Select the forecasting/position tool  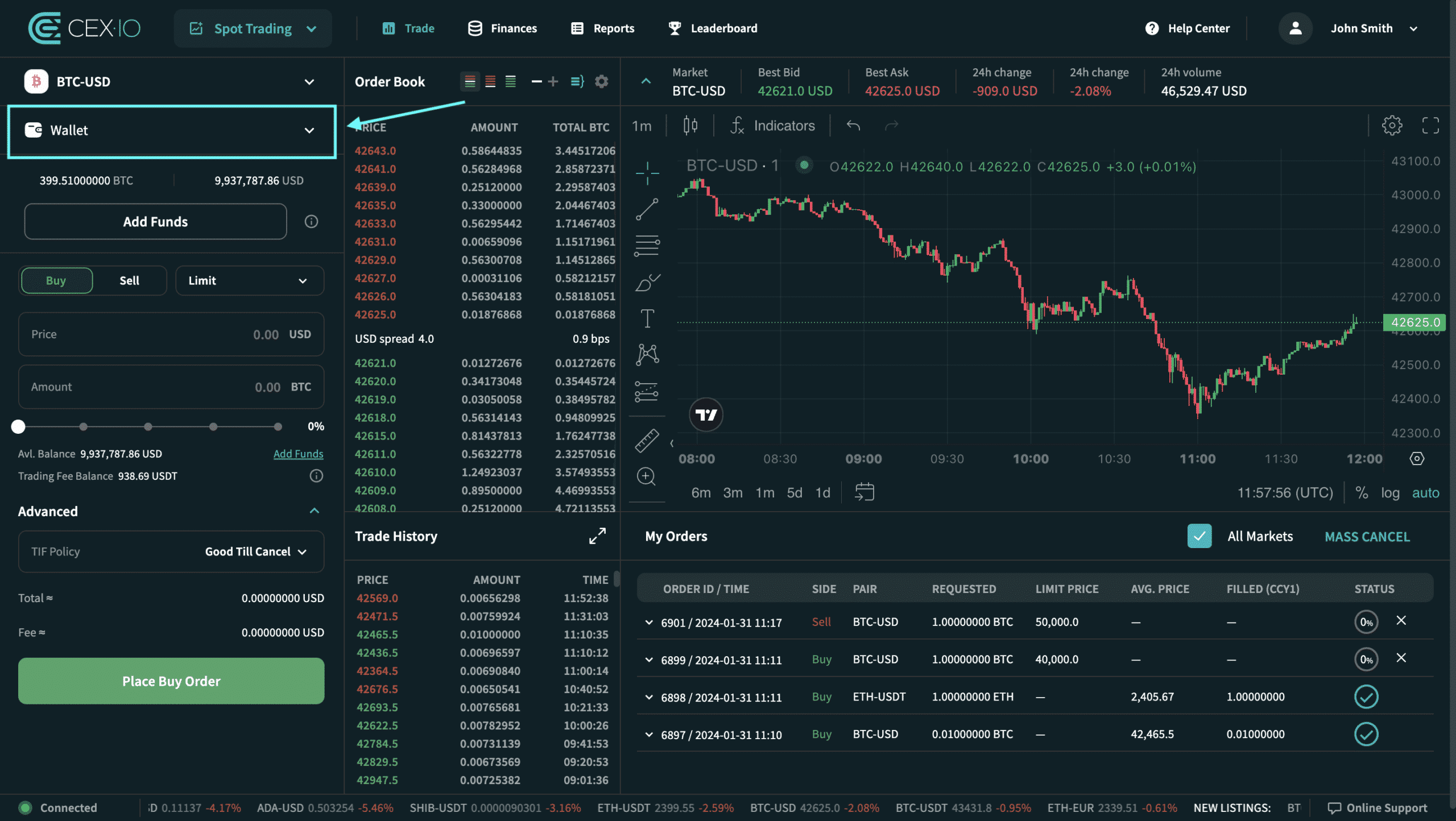click(x=647, y=391)
